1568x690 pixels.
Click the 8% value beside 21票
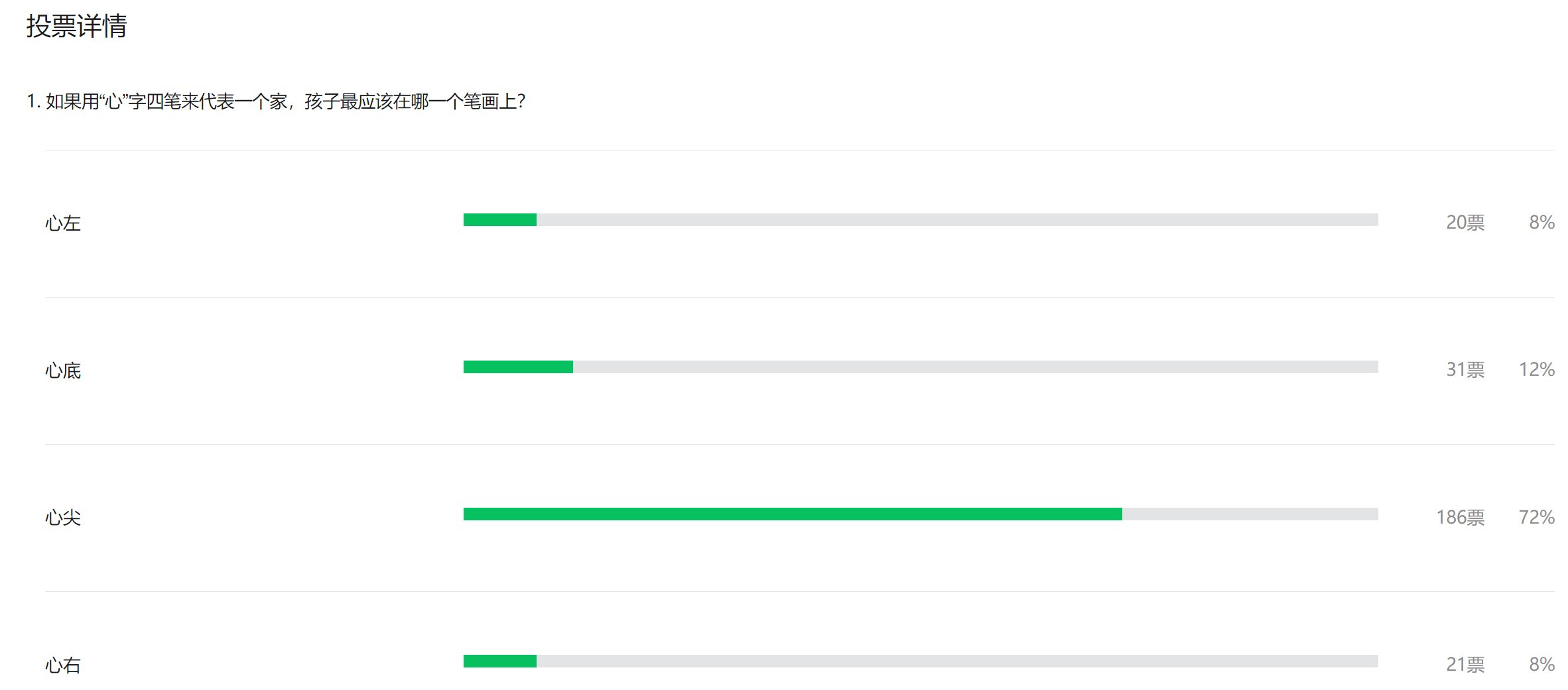point(1542,664)
